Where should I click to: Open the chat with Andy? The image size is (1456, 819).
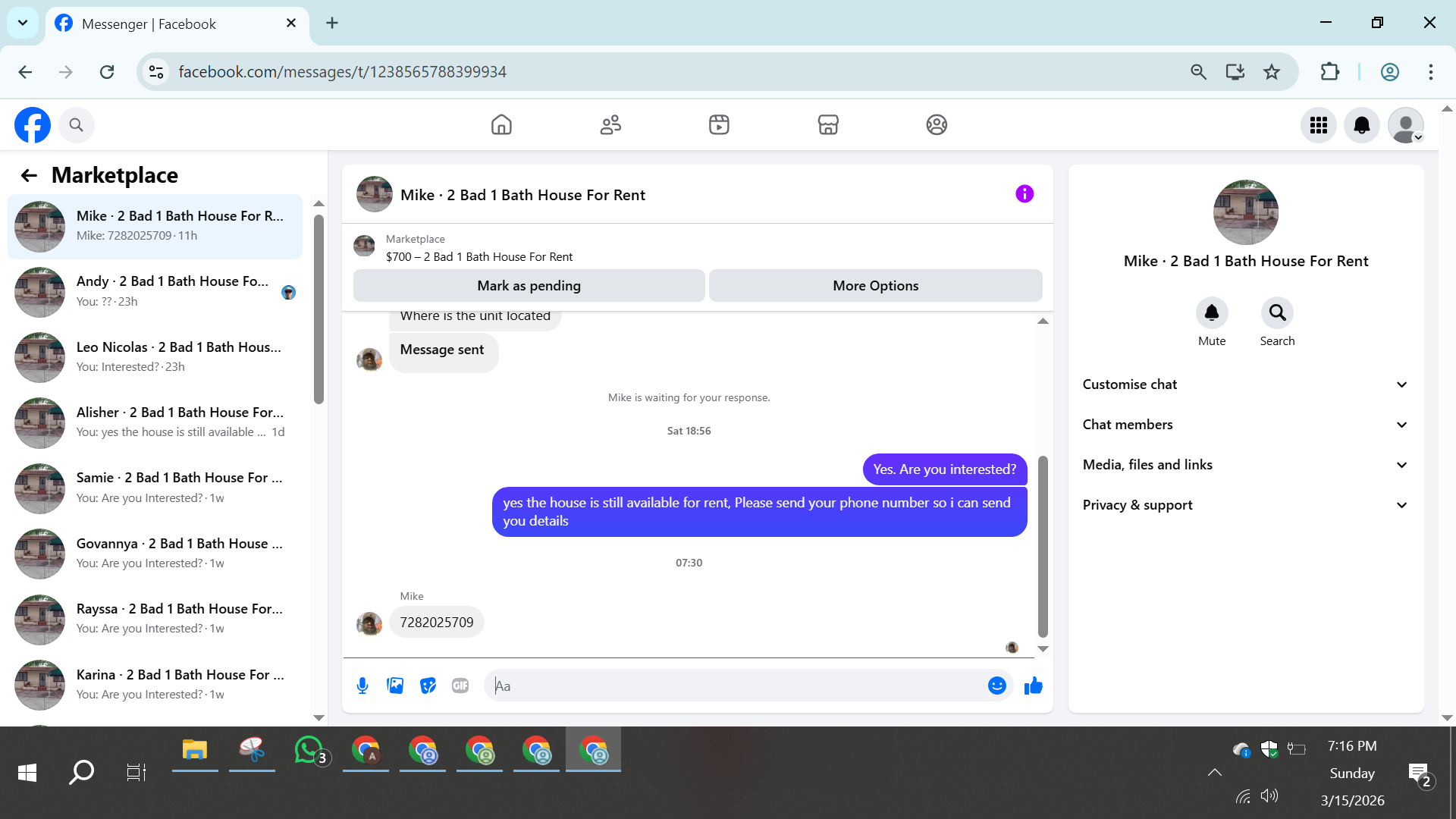[155, 292]
